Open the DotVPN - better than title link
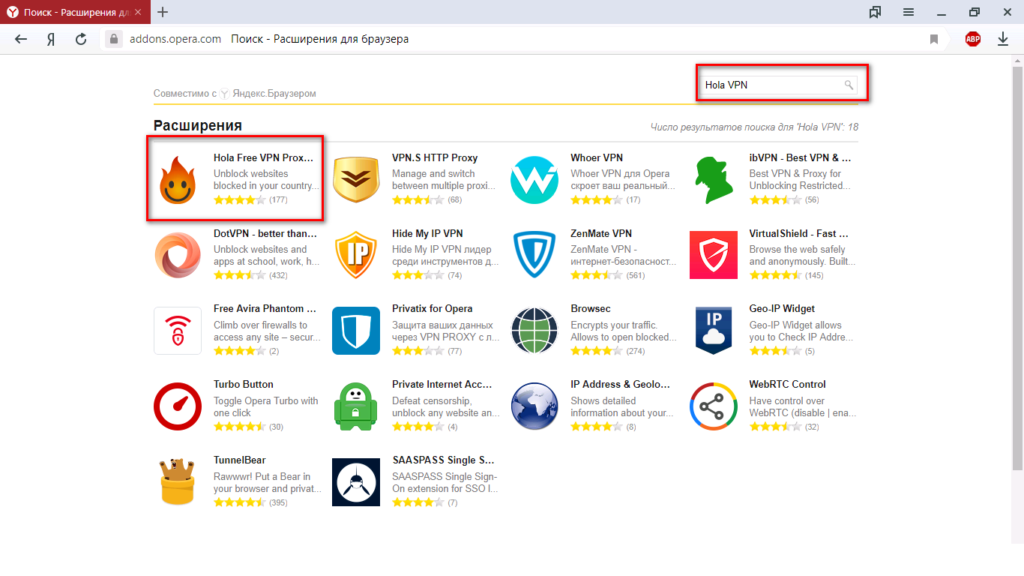1024x576 pixels. [265, 234]
